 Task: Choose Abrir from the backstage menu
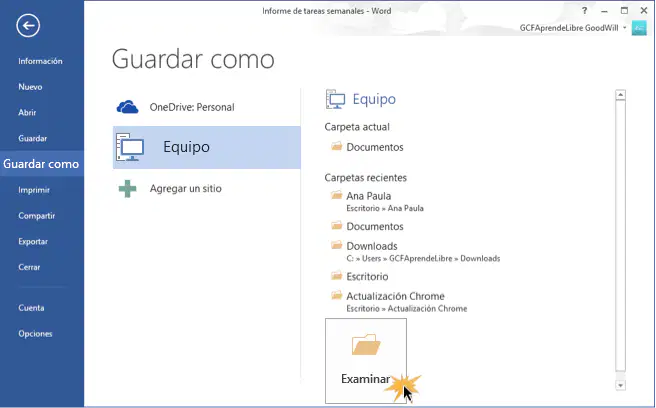[x=27, y=113]
